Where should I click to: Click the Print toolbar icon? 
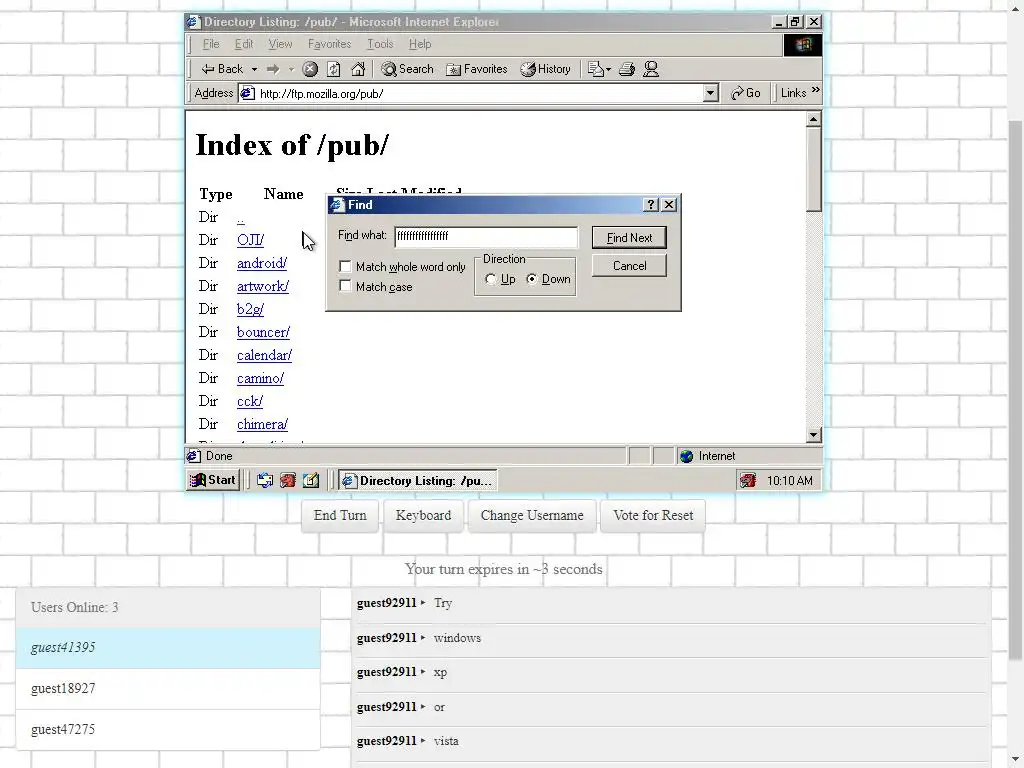point(627,69)
